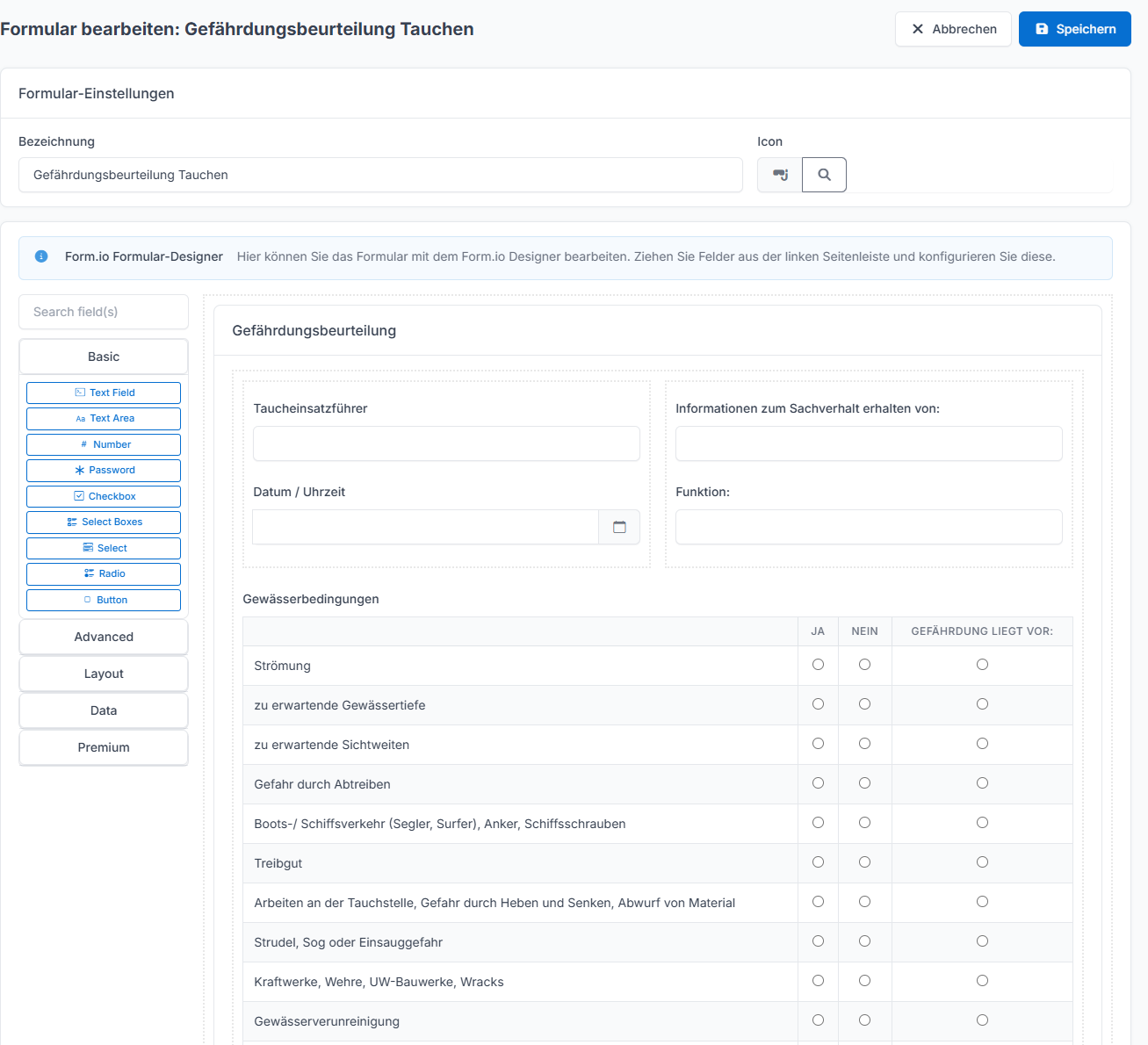Mark Gefährdung liegt vor for Gewässerverunreinigung
1148x1045 pixels.
982,1020
